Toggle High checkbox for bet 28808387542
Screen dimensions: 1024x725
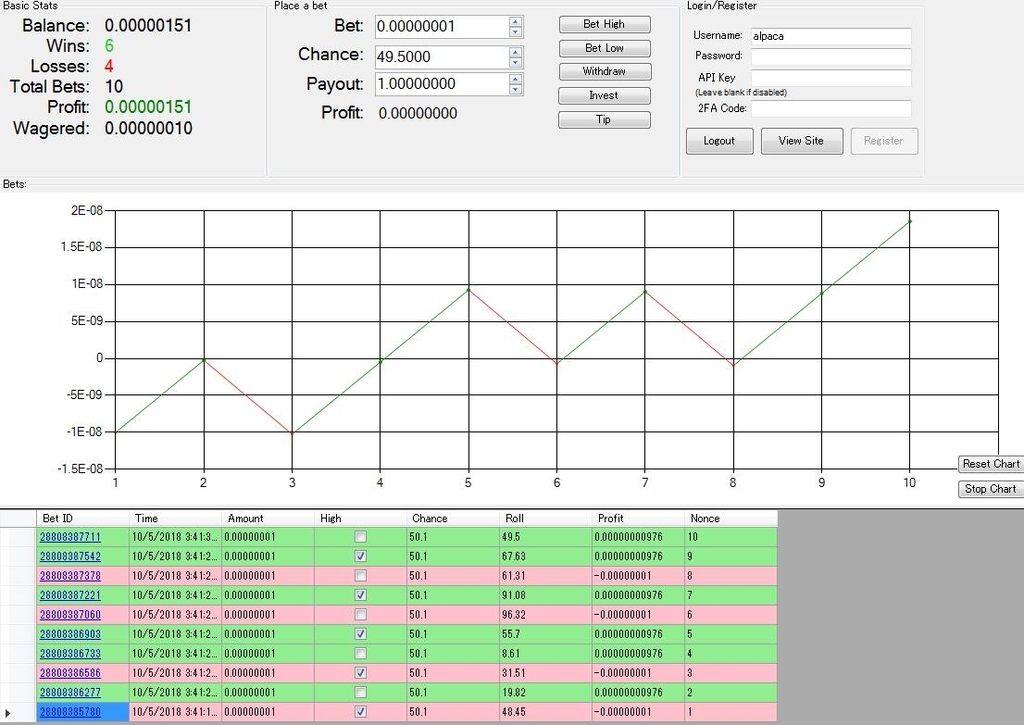pyautogui.click(x=360, y=556)
